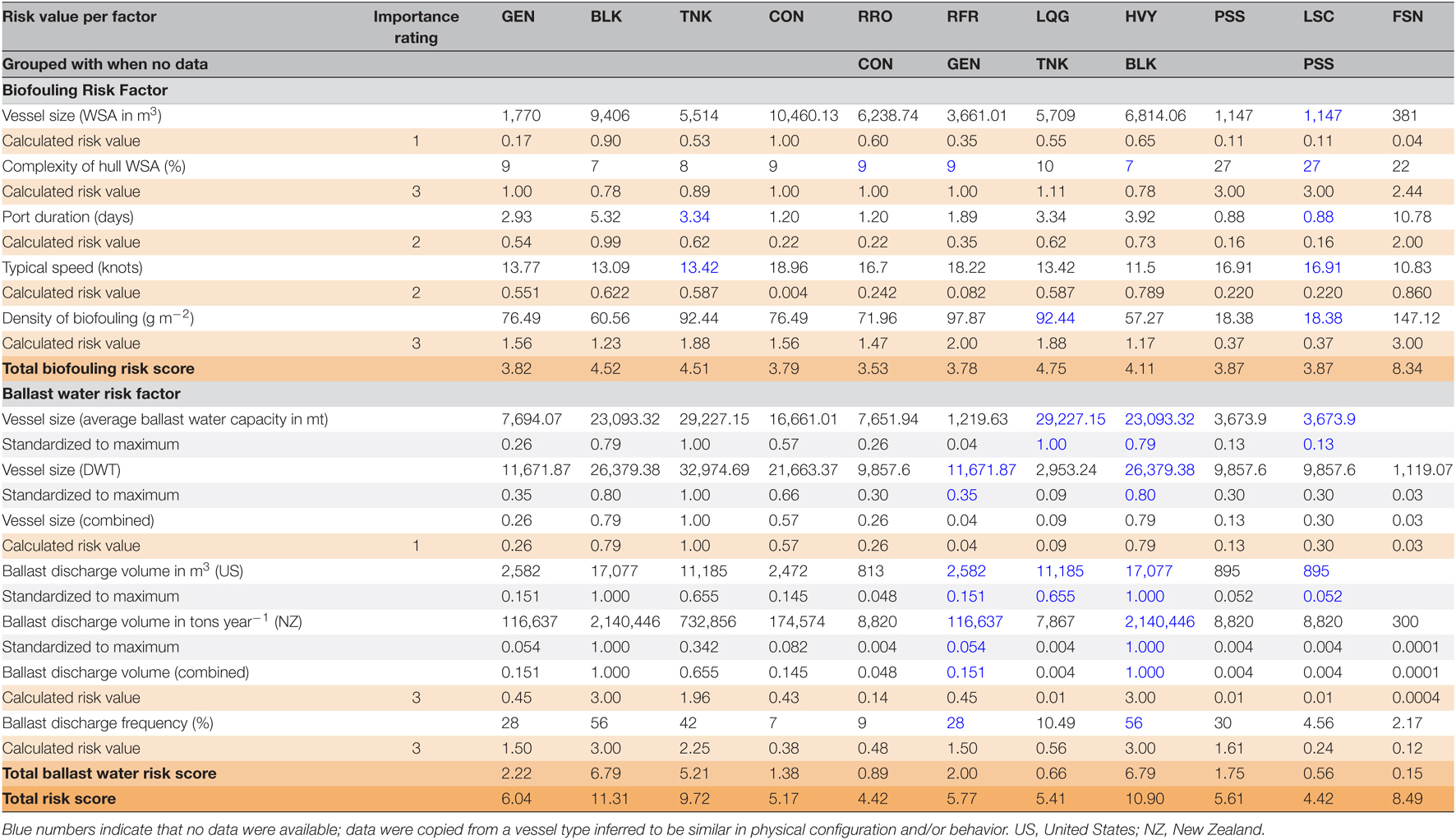Viewport: 1456px width, 840px height.
Task: Click the HVY total risk score 10.90
Action: (1145, 799)
